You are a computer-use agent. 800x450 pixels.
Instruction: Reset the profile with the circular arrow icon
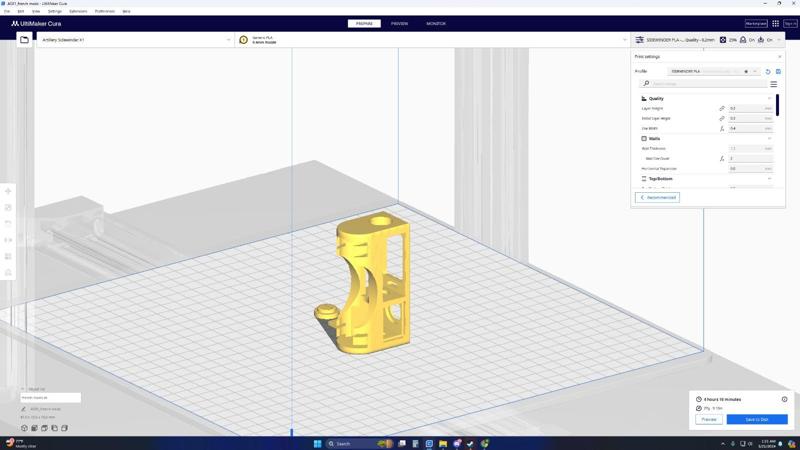click(768, 71)
